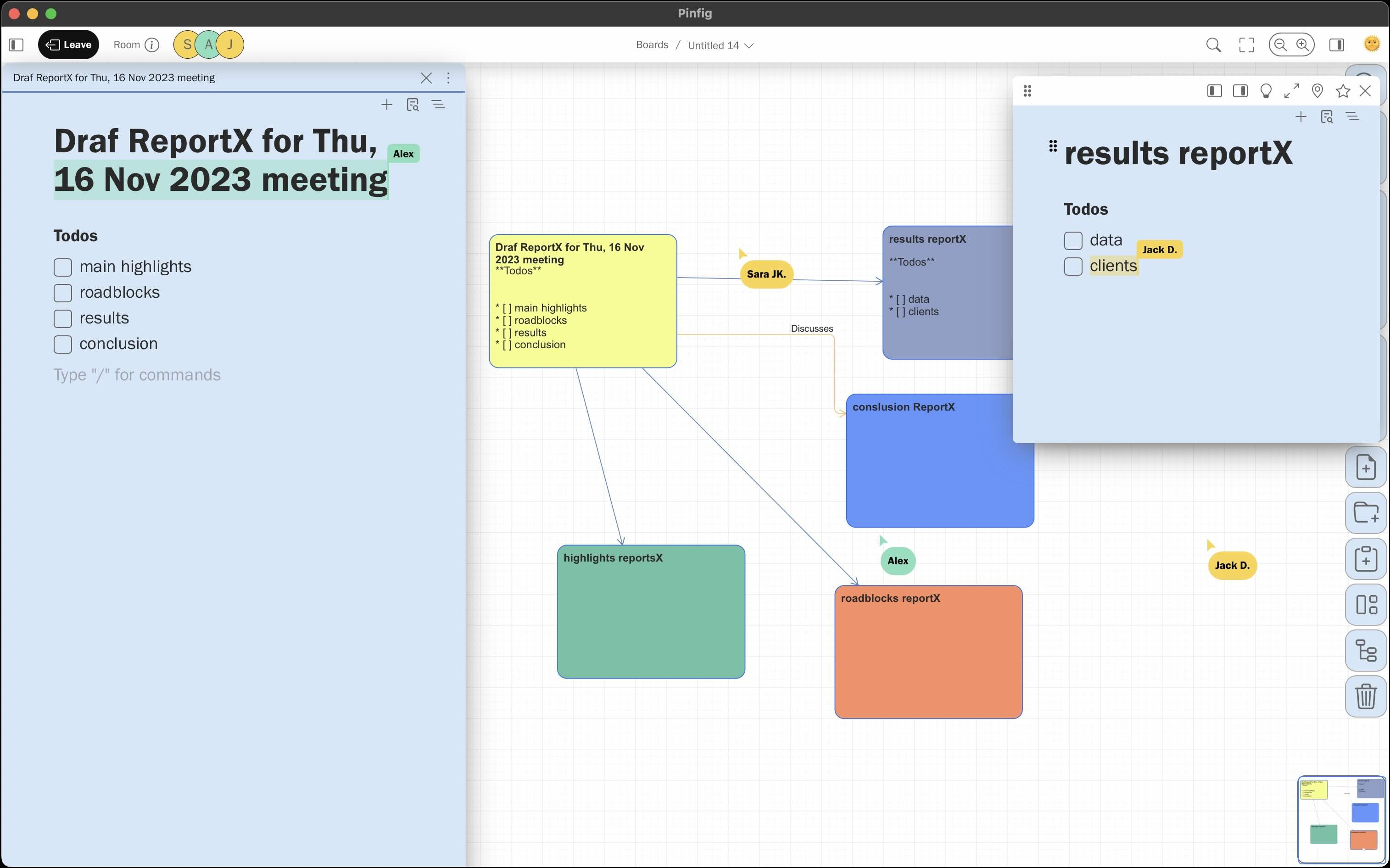Screen dimensions: 1390x868
Task: Select user avatar S
Action: pos(187,45)
